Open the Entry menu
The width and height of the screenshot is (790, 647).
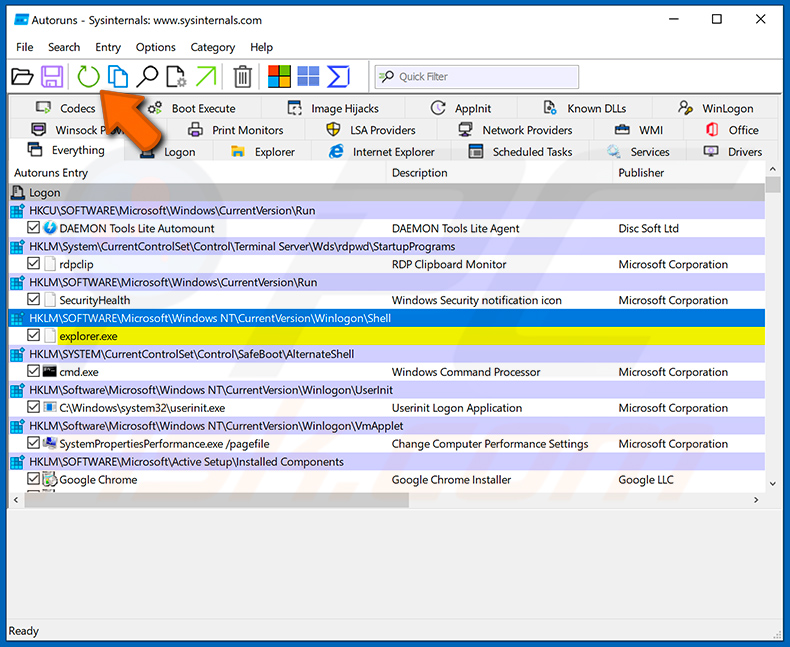108,47
